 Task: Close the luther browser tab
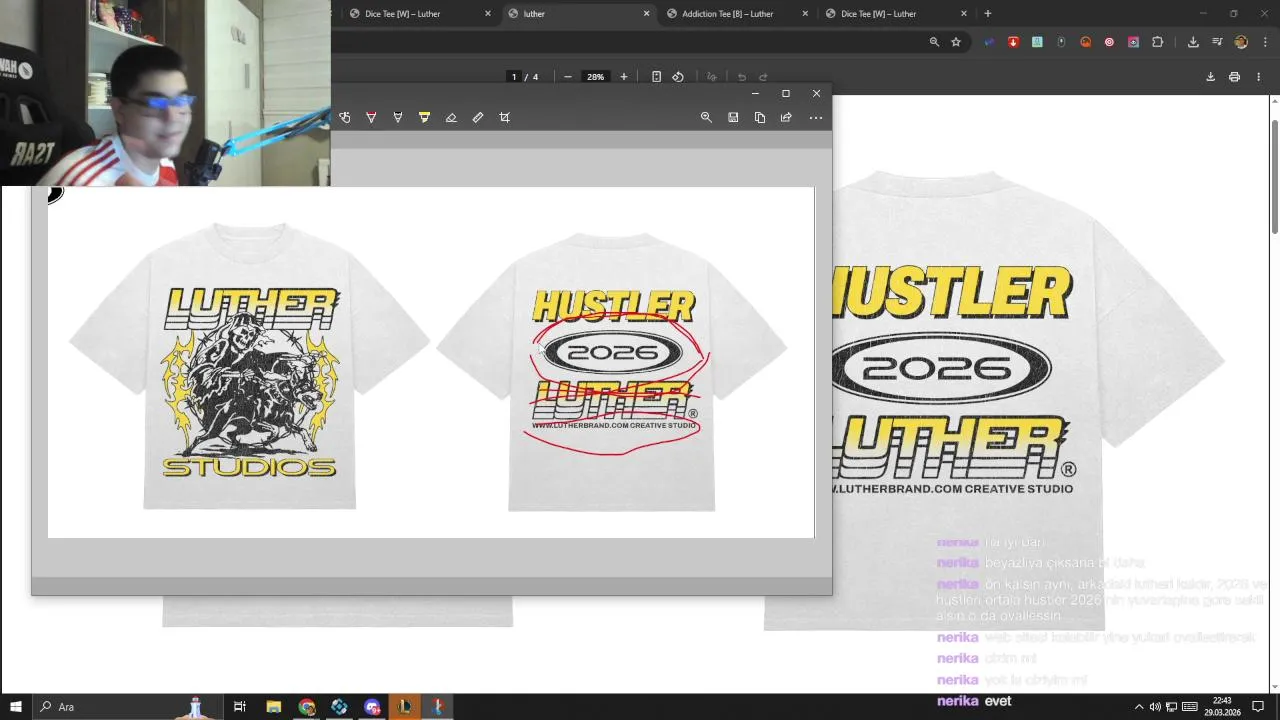coord(646,14)
